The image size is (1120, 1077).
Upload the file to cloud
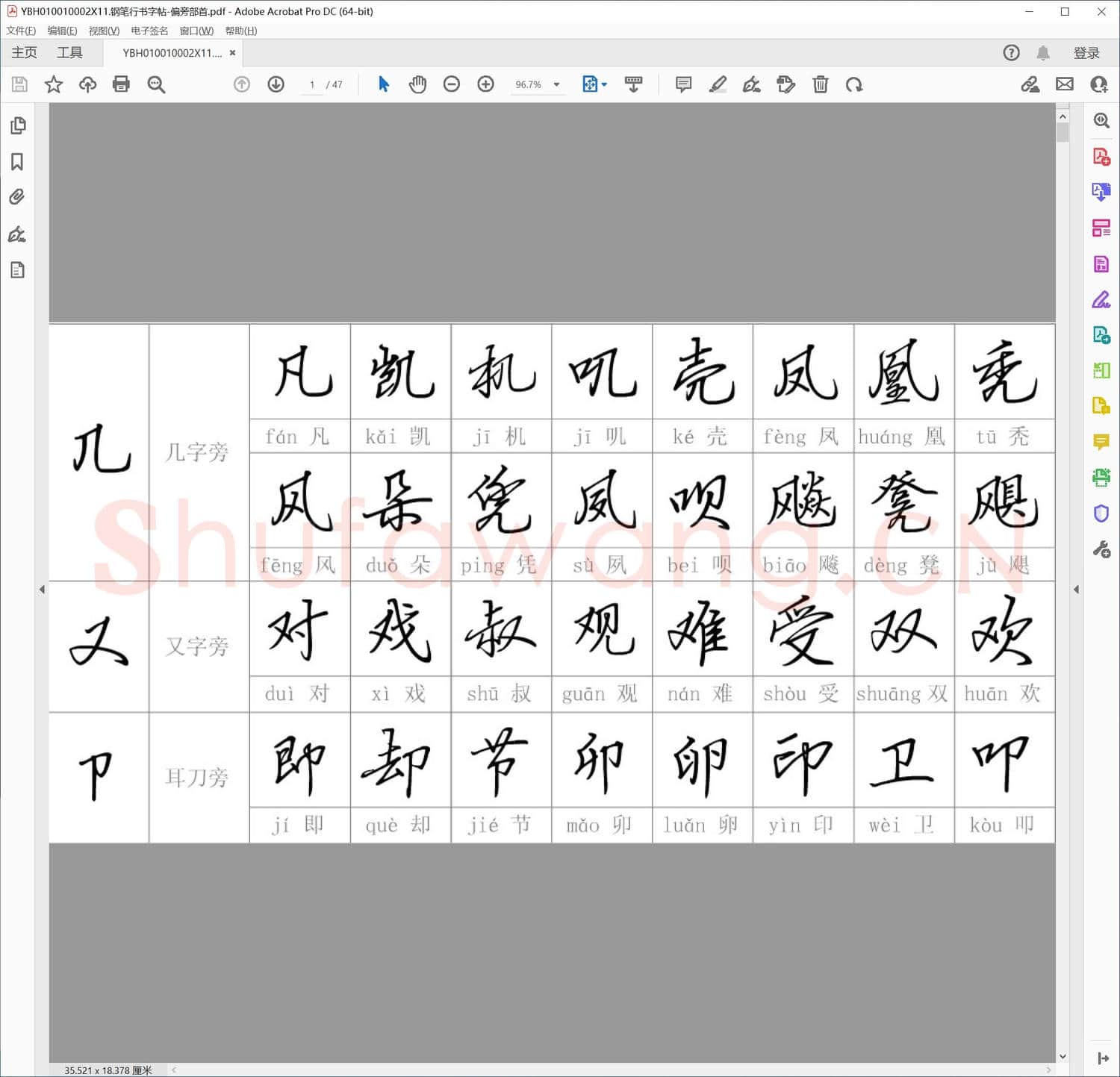click(x=87, y=84)
